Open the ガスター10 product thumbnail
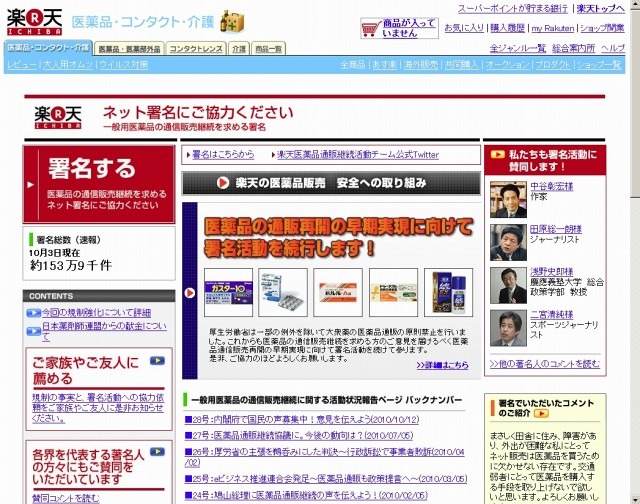 (228, 292)
